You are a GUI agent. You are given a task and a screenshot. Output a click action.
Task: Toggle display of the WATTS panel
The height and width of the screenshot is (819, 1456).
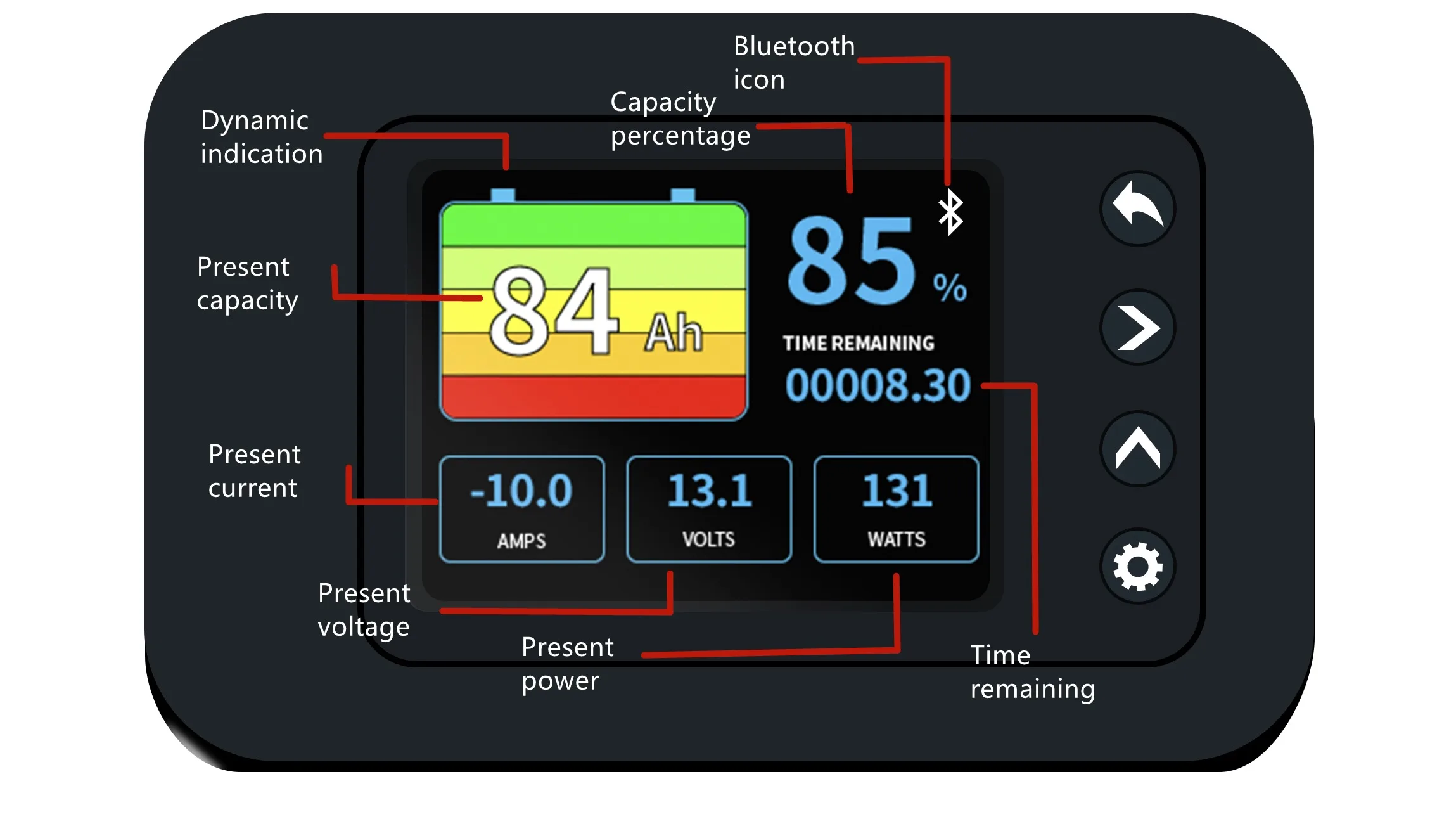click(896, 509)
